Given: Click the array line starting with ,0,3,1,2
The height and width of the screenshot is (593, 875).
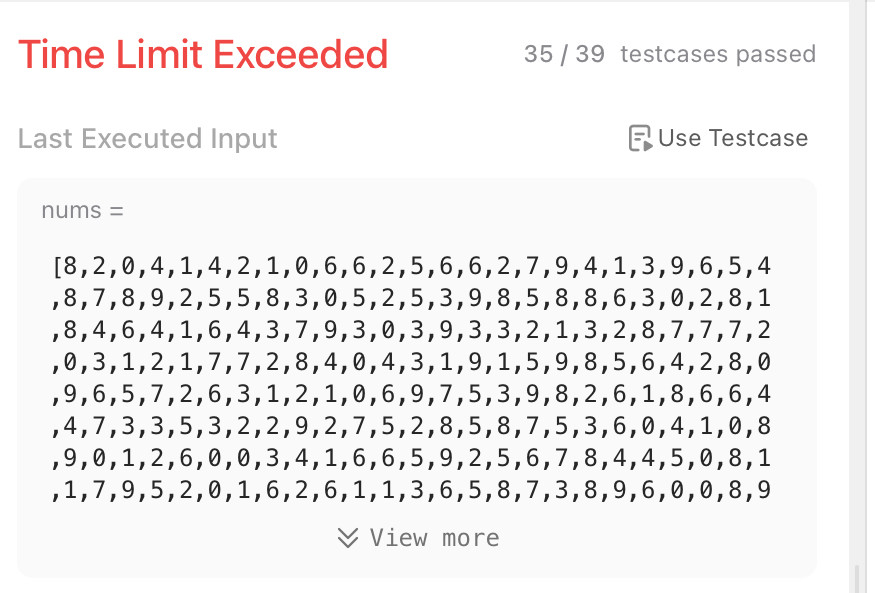Looking at the screenshot, I should pos(410,363).
